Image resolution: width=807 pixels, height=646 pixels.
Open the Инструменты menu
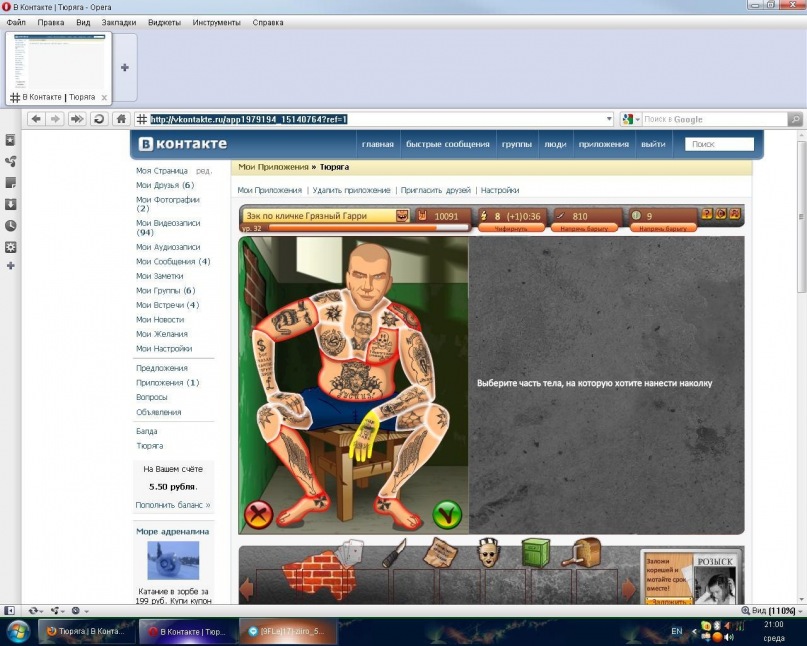coord(216,22)
